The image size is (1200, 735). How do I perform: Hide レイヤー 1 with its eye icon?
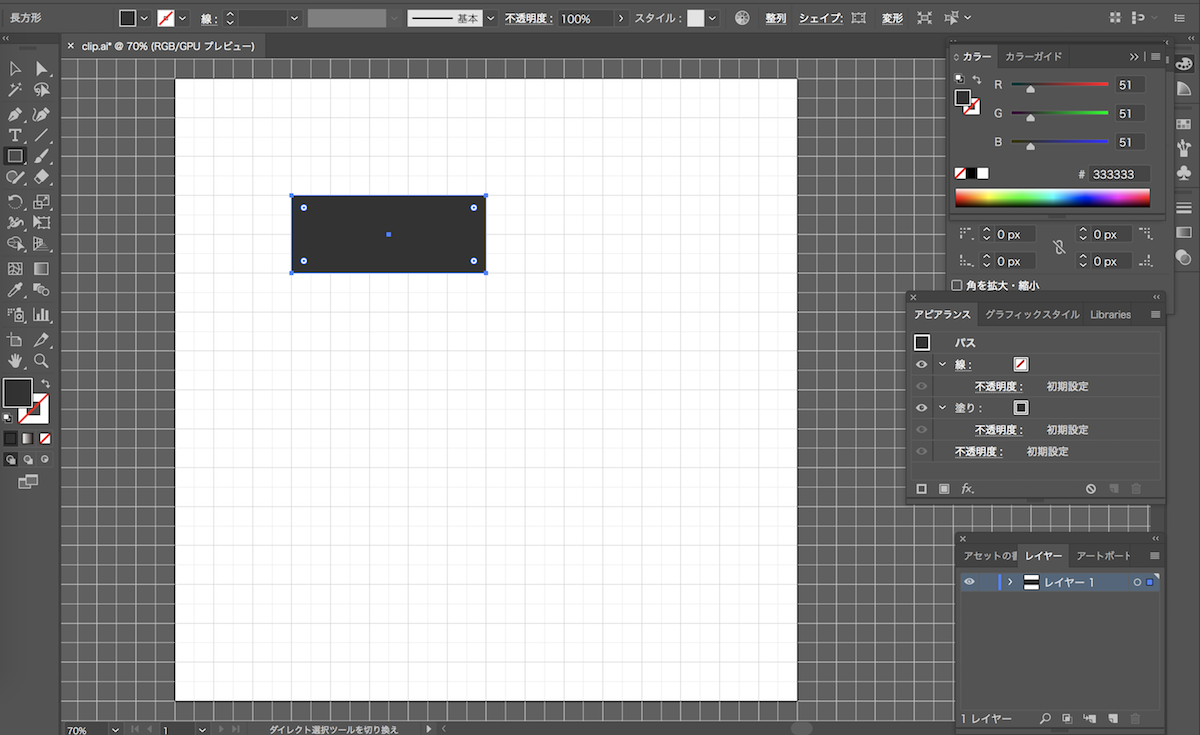click(969, 582)
